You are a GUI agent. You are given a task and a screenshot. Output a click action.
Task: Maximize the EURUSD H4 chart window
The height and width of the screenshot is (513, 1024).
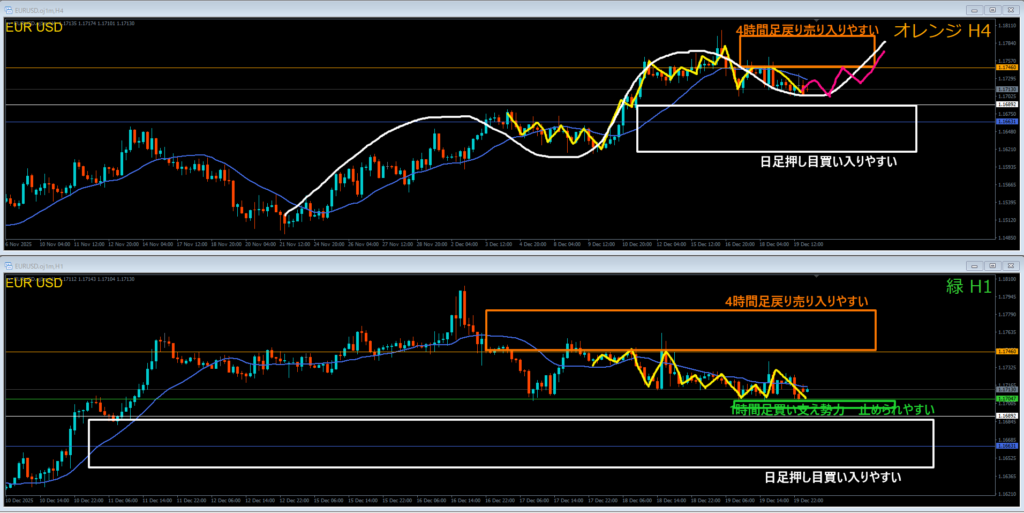(992, 10)
